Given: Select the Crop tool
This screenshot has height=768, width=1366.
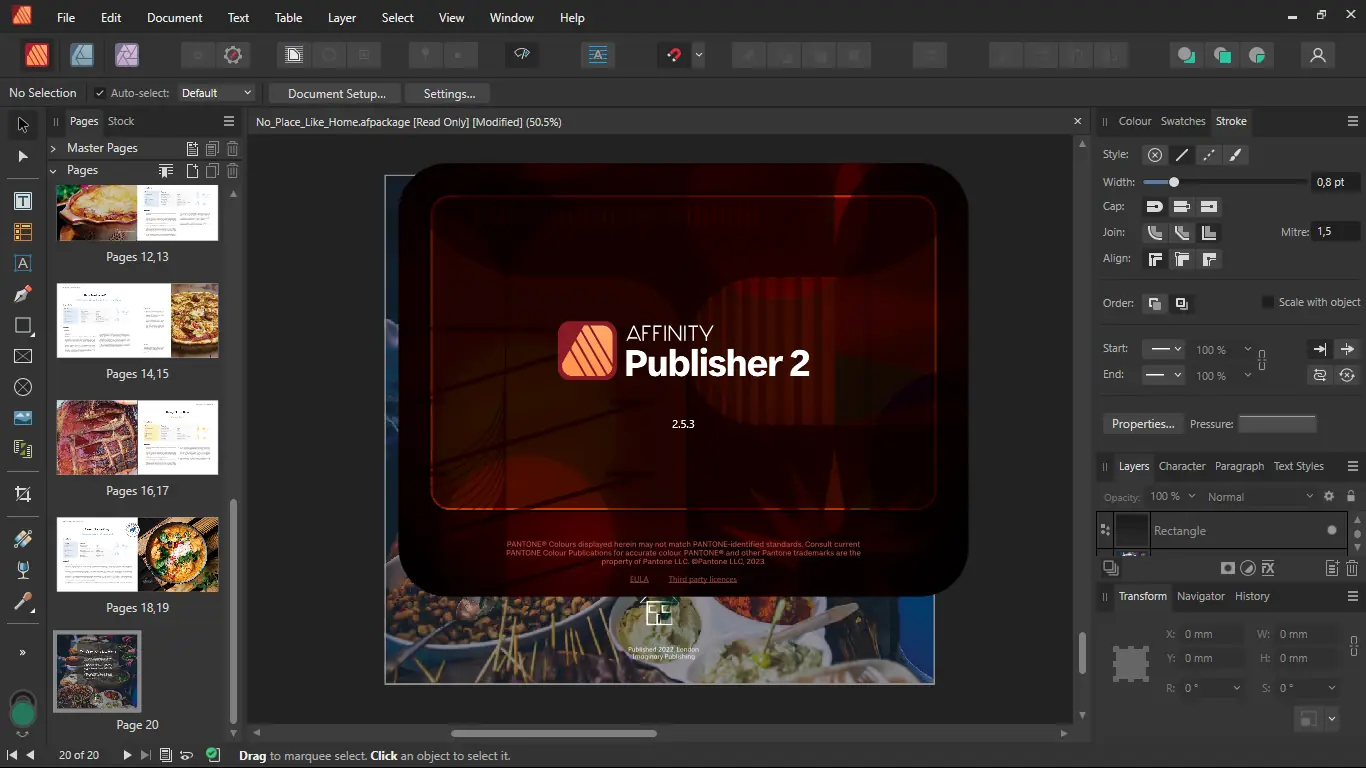Looking at the screenshot, I should point(22,494).
